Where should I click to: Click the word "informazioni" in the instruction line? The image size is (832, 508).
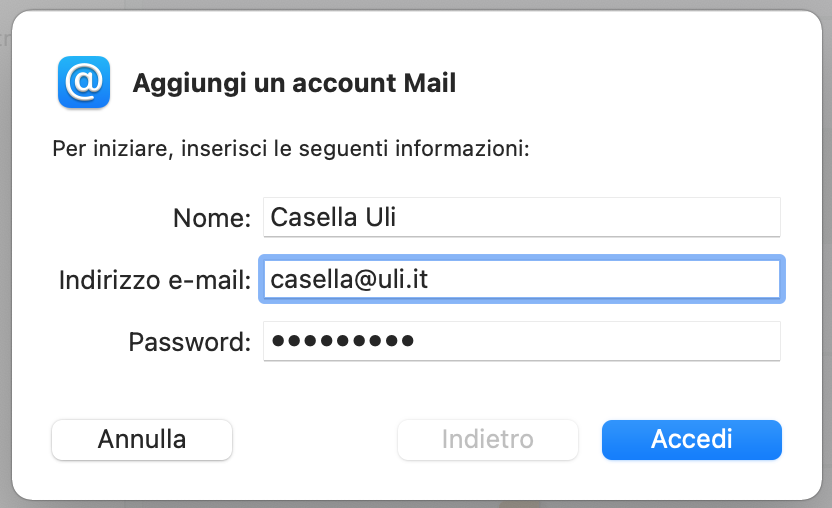click(462, 151)
